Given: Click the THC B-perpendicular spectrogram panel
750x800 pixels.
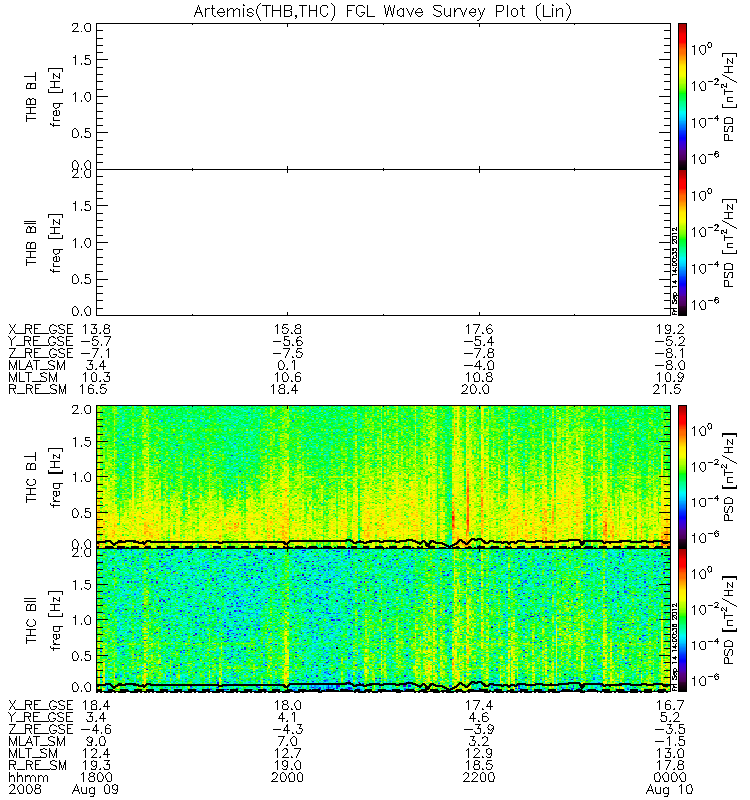Looking at the screenshot, I should tap(383, 477).
